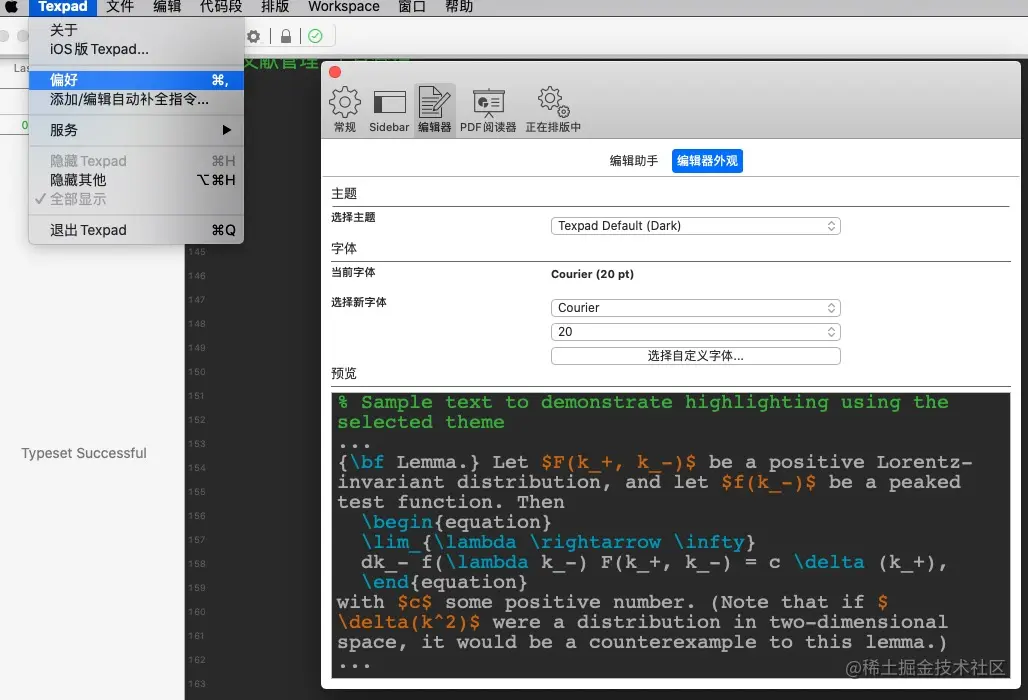Screen dimensions: 1028x700
Task: Open the Workspace menu
Action: pos(344,7)
